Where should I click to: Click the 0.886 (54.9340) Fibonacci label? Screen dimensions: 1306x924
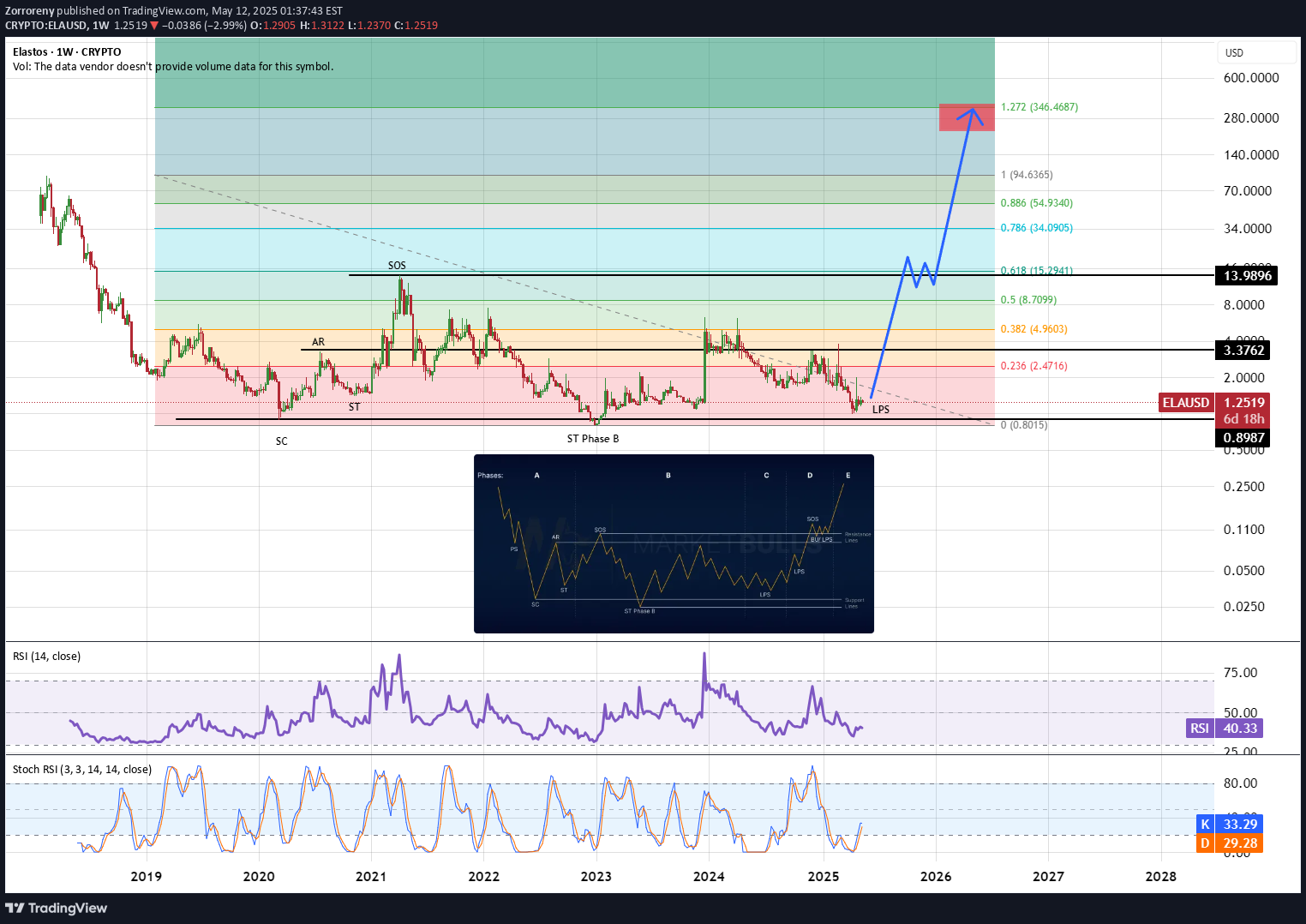pos(1037,203)
